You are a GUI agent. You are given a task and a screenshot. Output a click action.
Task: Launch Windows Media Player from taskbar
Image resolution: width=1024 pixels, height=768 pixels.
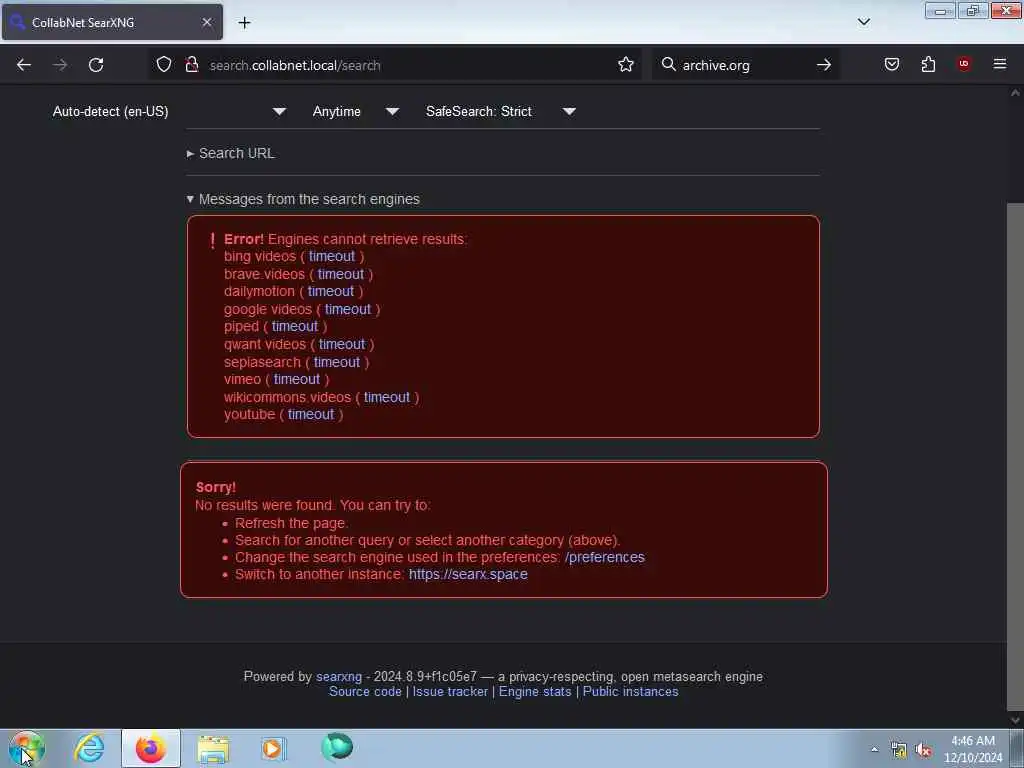click(273, 748)
